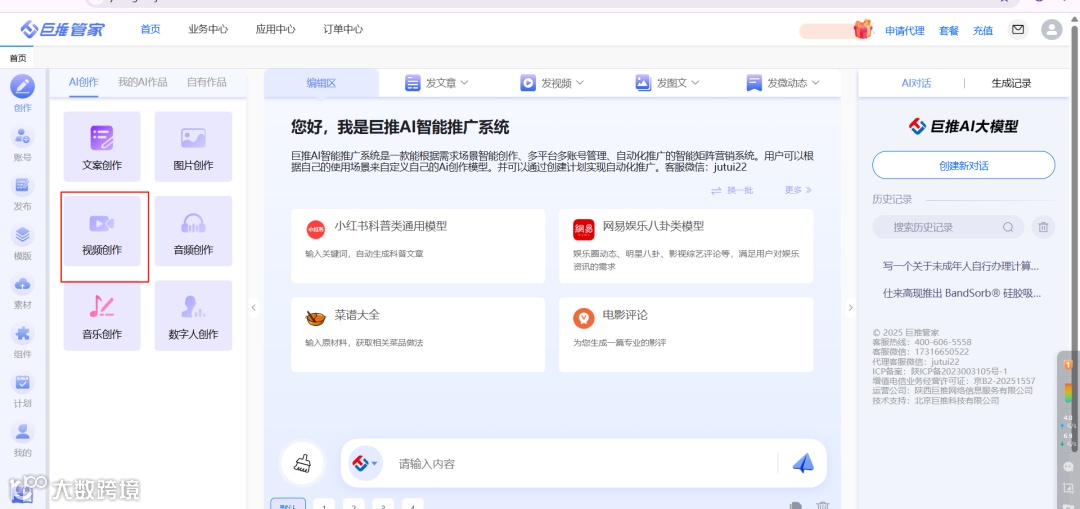Open the mail messages icon in header

(x=1017, y=30)
